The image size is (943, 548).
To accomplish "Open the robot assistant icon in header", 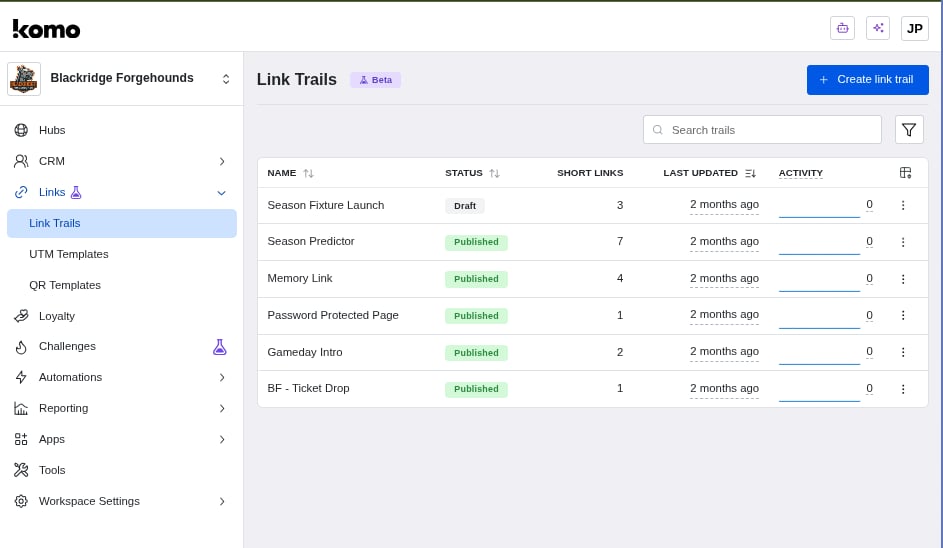I will pos(842,28).
